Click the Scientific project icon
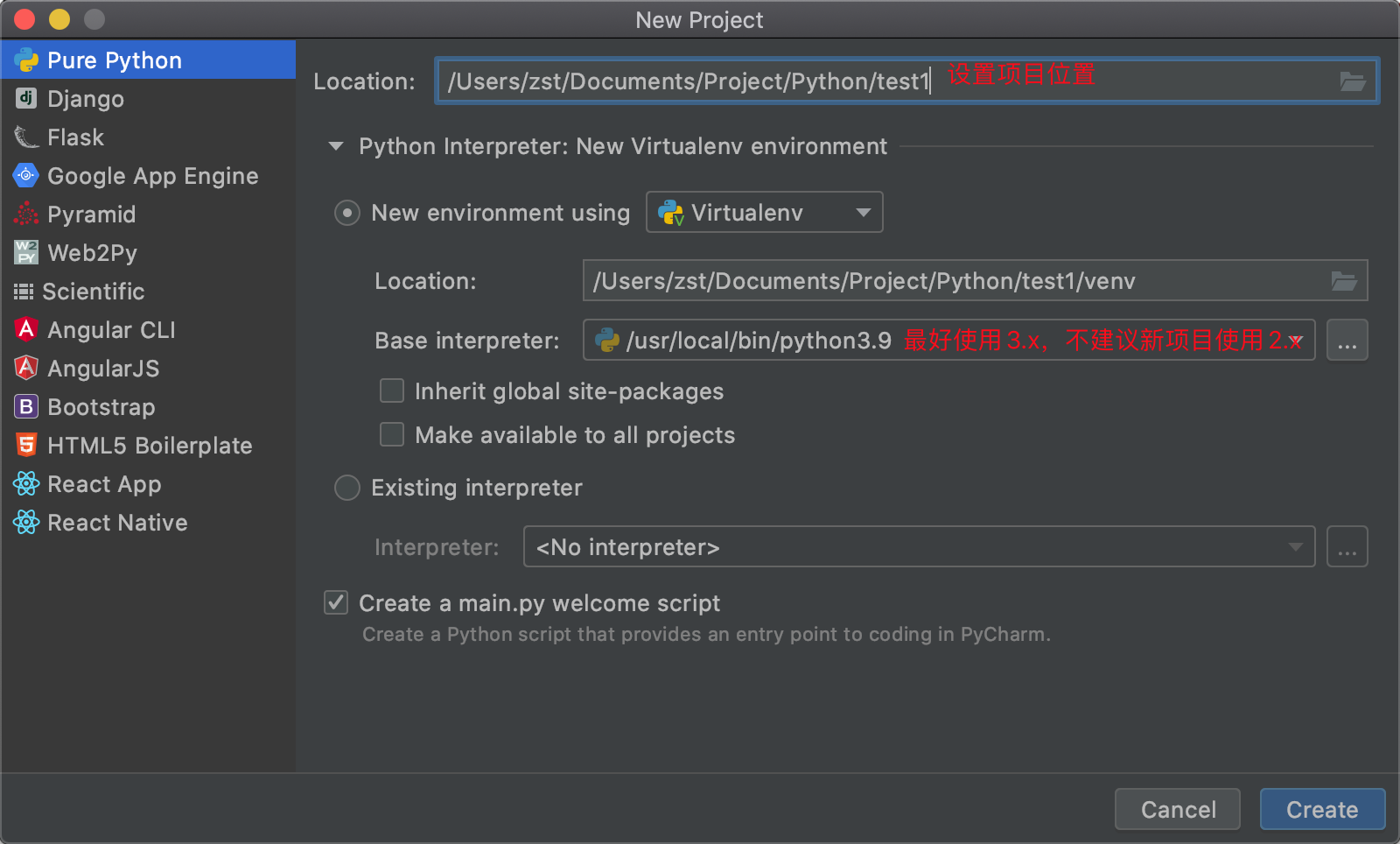 (25, 291)
